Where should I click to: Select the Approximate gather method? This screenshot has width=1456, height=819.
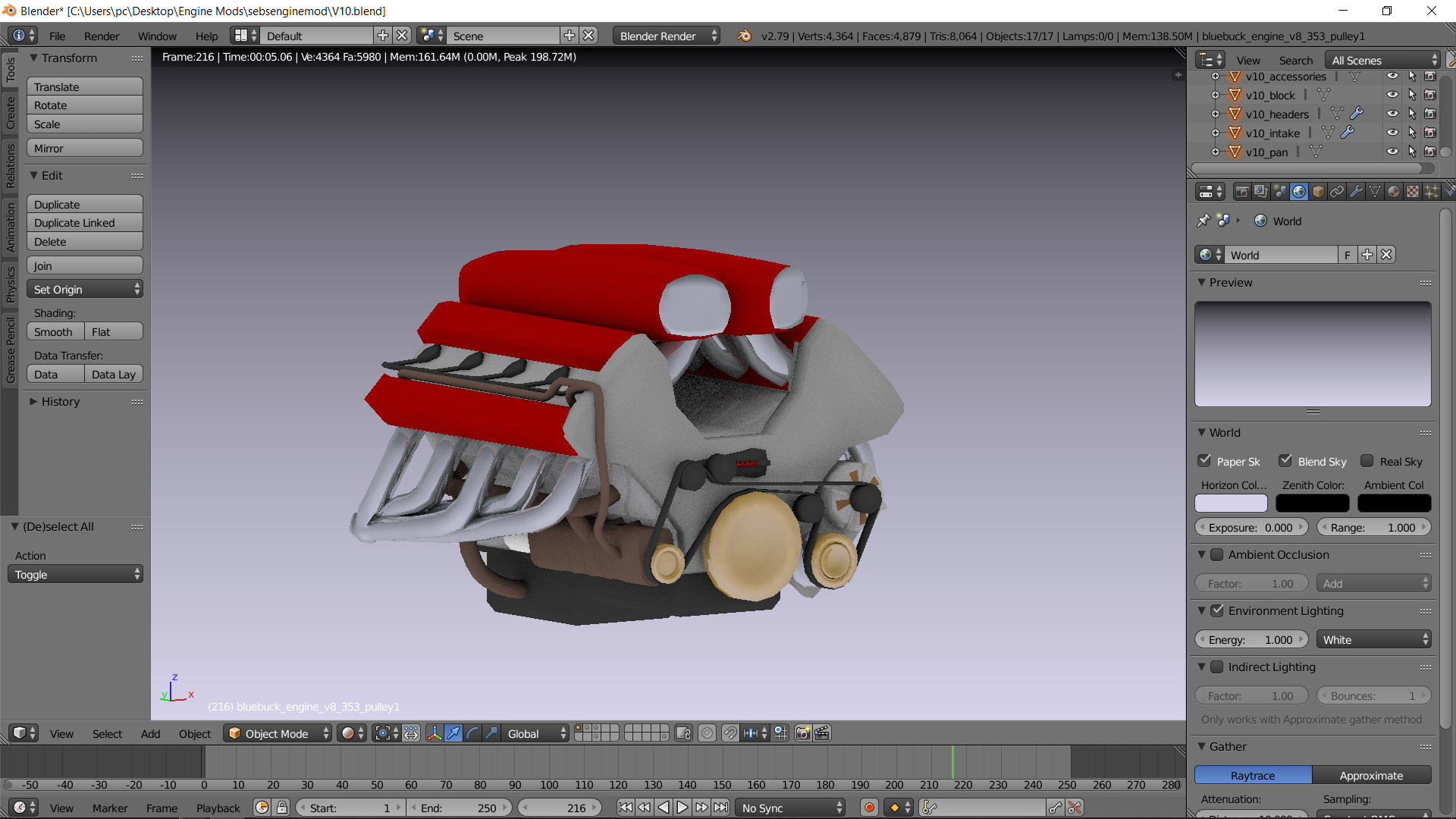1372,775
